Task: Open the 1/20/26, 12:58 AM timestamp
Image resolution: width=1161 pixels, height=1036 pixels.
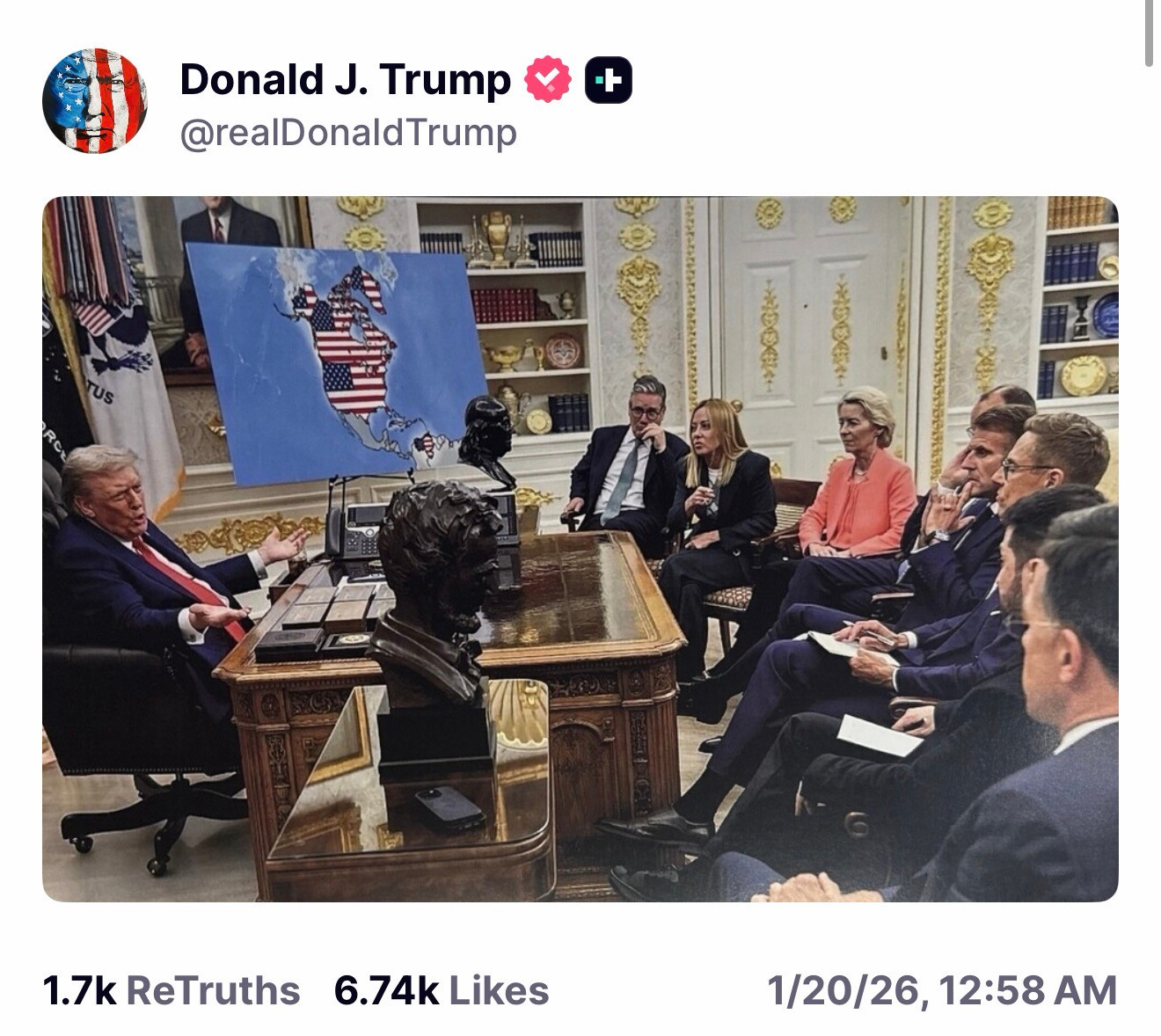Action: pos(942,990)
